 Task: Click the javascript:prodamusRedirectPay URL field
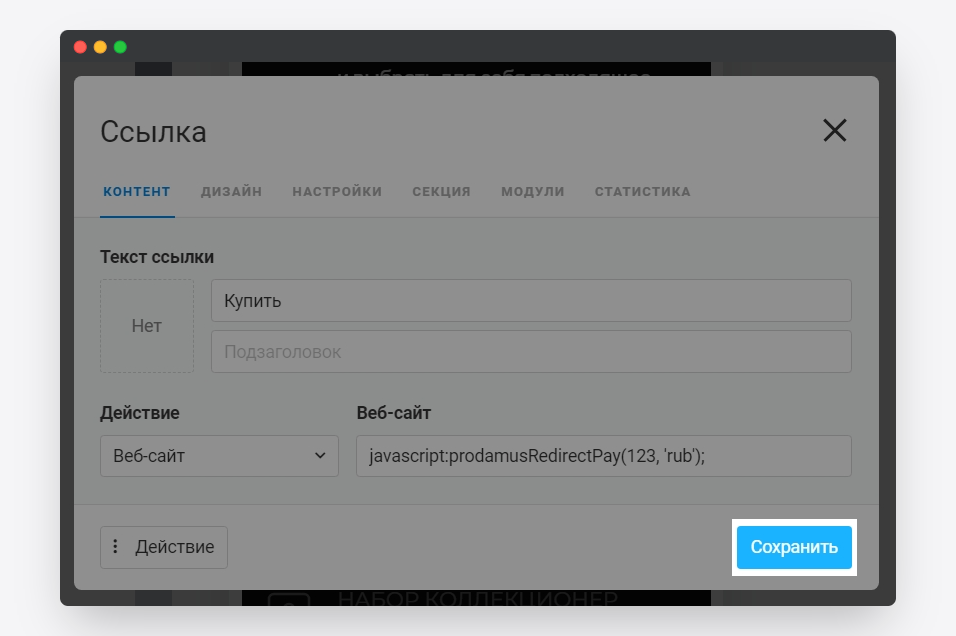[x=603, y=456]
